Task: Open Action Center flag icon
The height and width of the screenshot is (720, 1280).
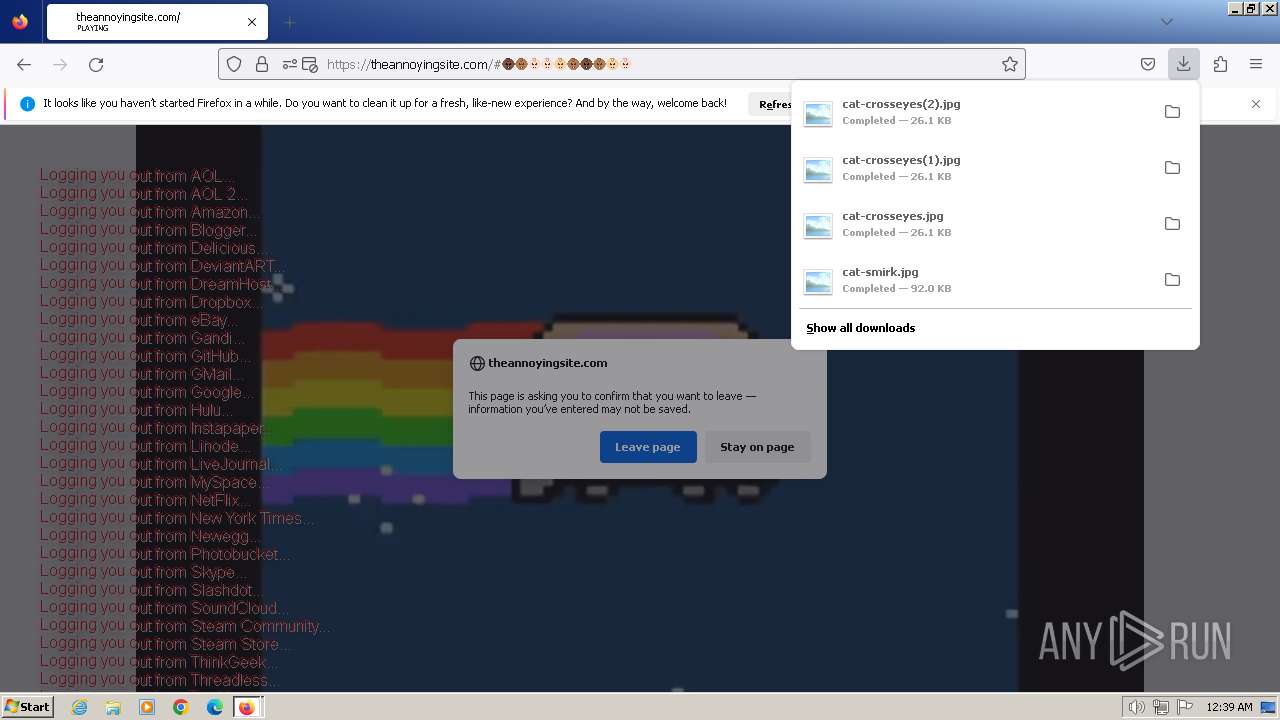Action: tap(1185, 707)
